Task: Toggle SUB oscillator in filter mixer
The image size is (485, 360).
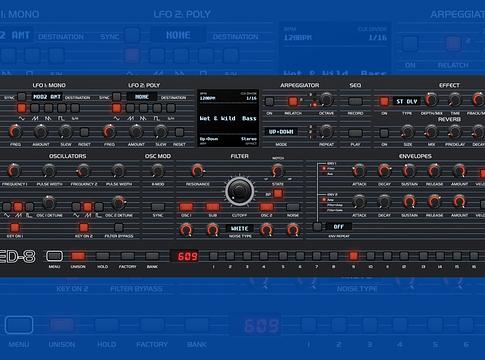Action: pyautogui.click(x=213, y=207)
